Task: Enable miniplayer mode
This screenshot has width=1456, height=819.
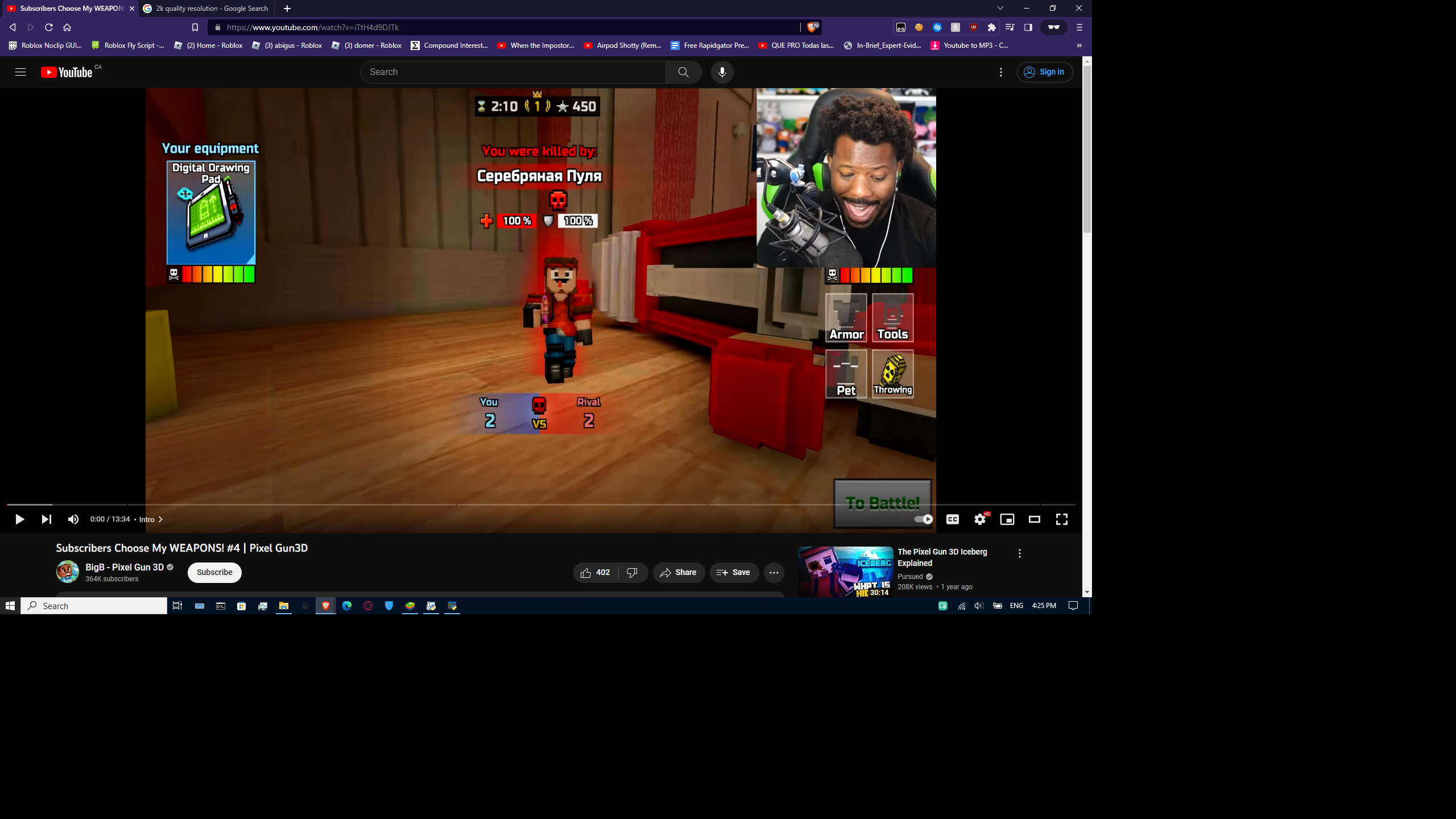Action: pyautogui.click(x=1007, y=519)
